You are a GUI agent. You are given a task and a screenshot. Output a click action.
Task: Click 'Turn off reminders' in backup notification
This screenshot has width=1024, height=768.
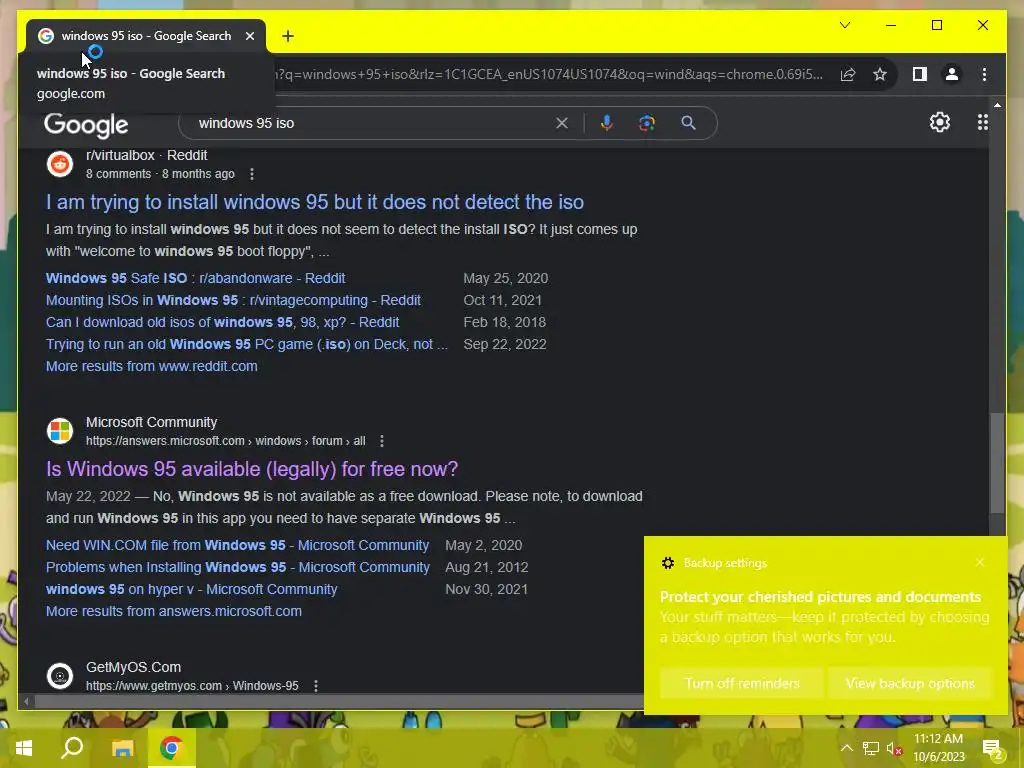coord(742,683)
